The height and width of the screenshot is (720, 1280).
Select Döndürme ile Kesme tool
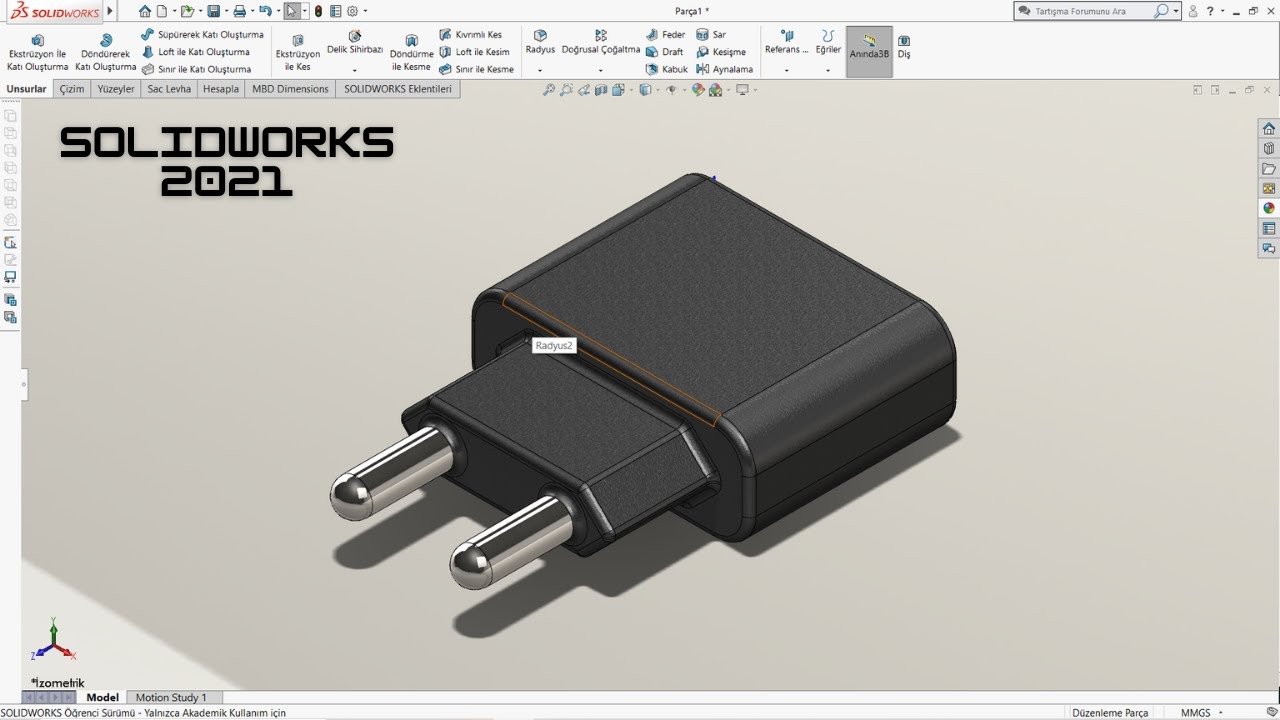click(x=411, y=53)
